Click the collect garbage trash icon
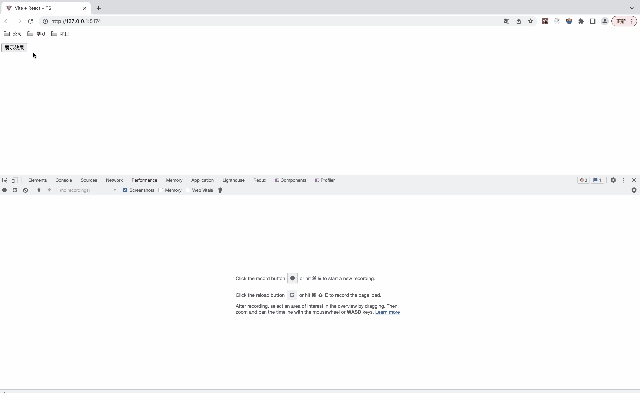This screenshot has width=640, height=393. [x=220, y=190]
